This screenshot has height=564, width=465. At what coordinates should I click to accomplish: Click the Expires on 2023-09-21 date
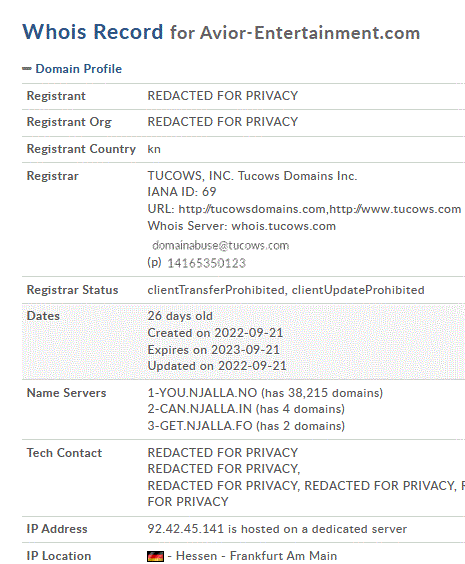[x=213, y=350]
